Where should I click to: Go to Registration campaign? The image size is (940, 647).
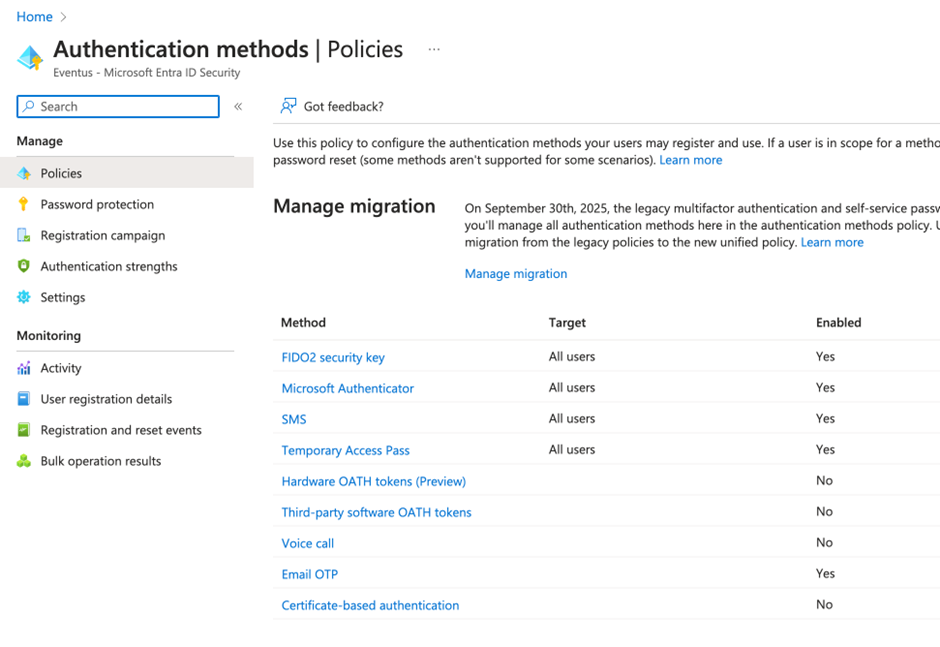pyautogui.click(x=103, y=236)
